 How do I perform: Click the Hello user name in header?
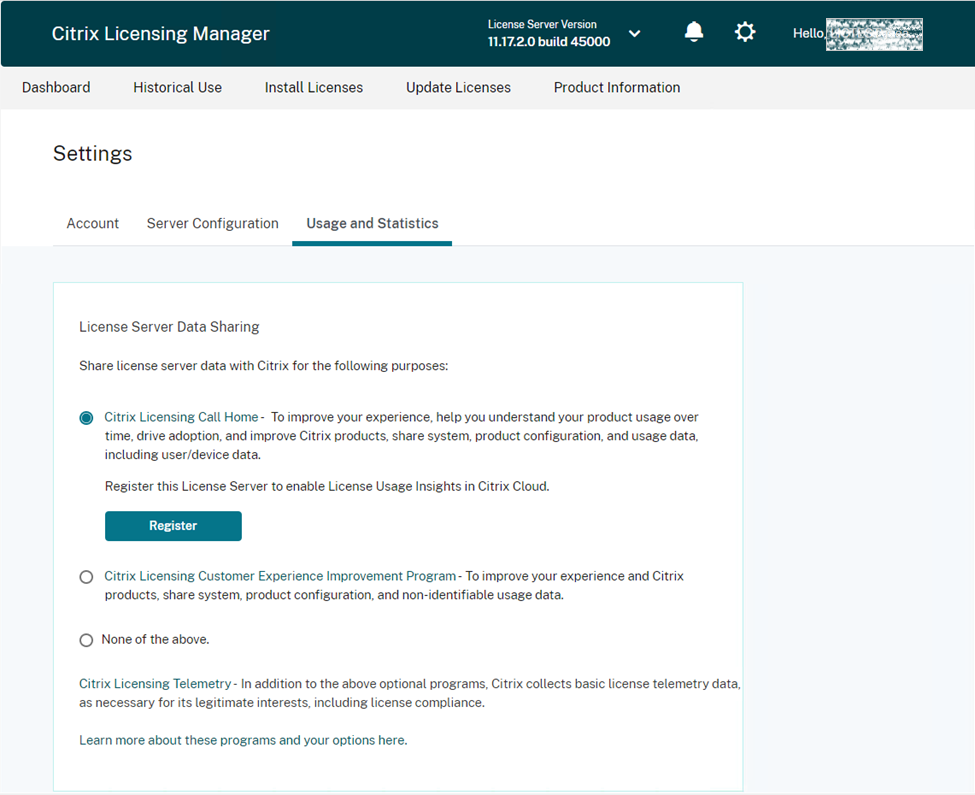(857, 34)
